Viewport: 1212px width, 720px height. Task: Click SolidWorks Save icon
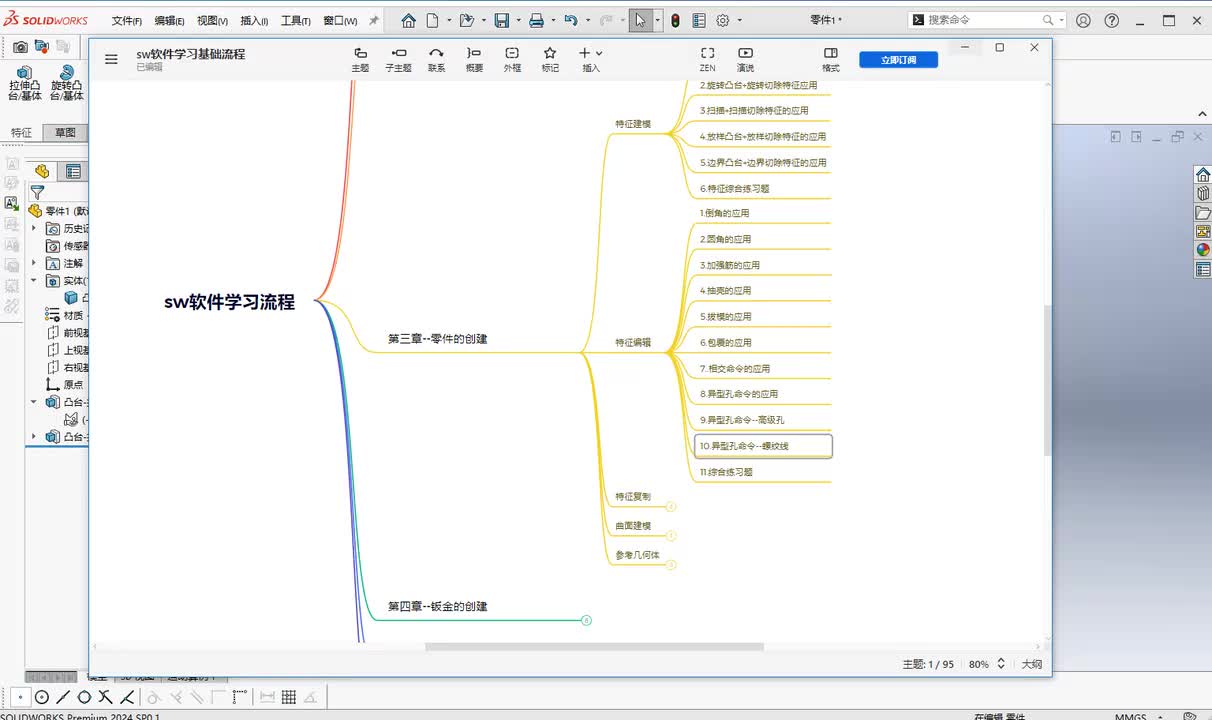pos(502,20)
